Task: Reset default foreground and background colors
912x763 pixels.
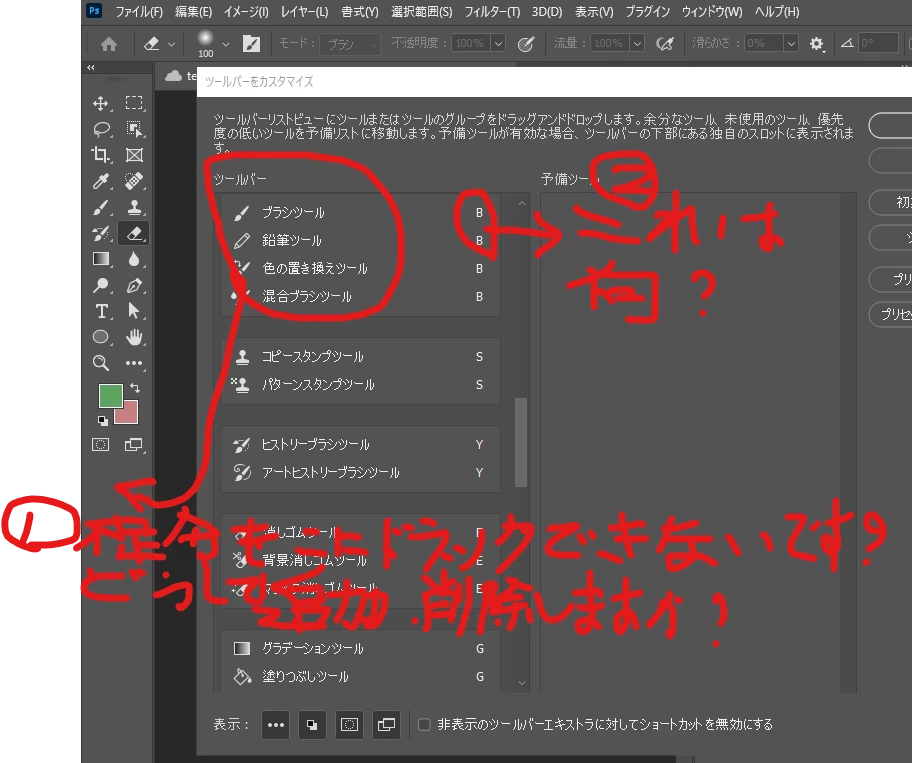Action: (102, 420)
